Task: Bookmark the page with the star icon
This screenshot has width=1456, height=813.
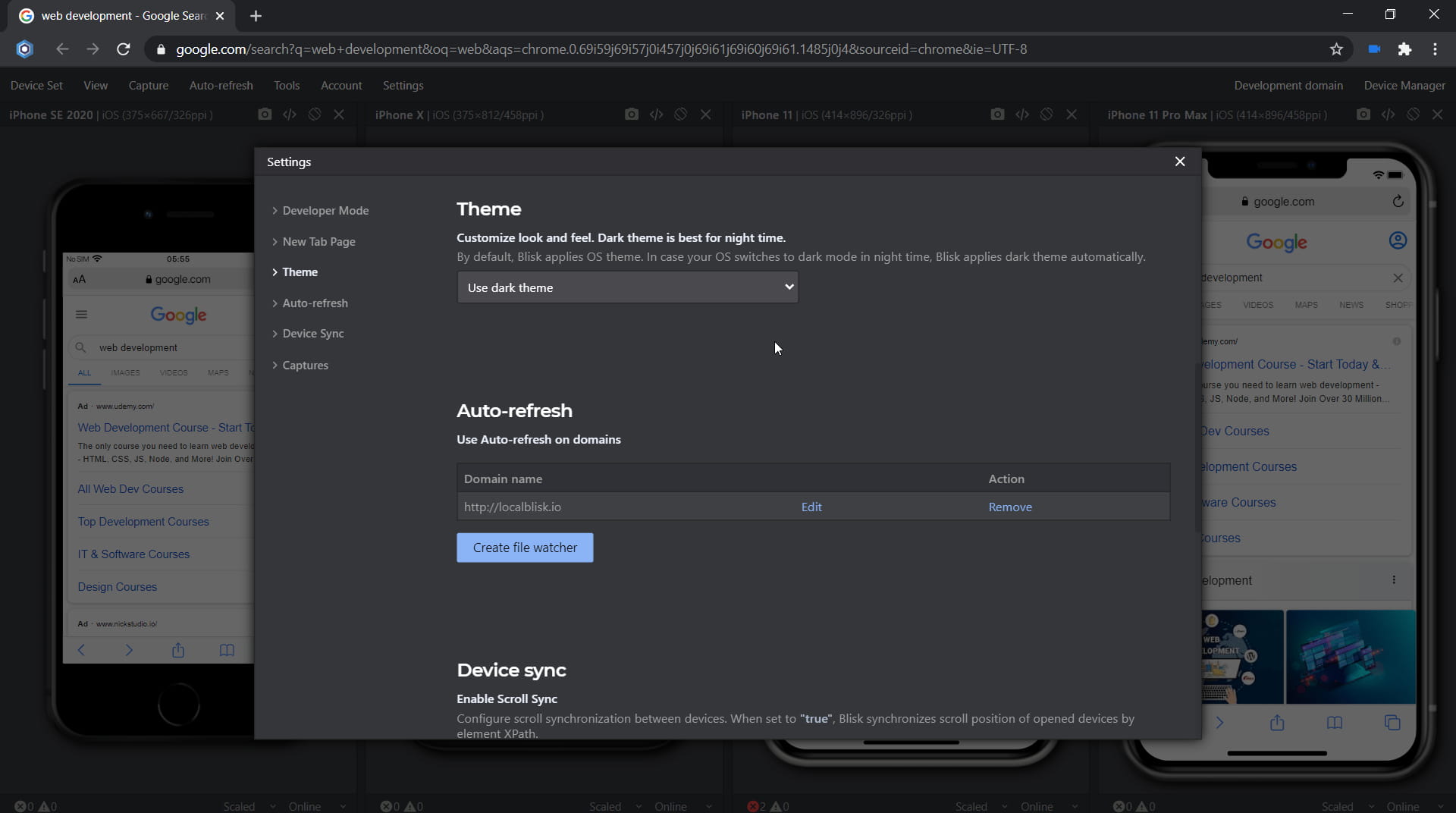Action: 1336,49
